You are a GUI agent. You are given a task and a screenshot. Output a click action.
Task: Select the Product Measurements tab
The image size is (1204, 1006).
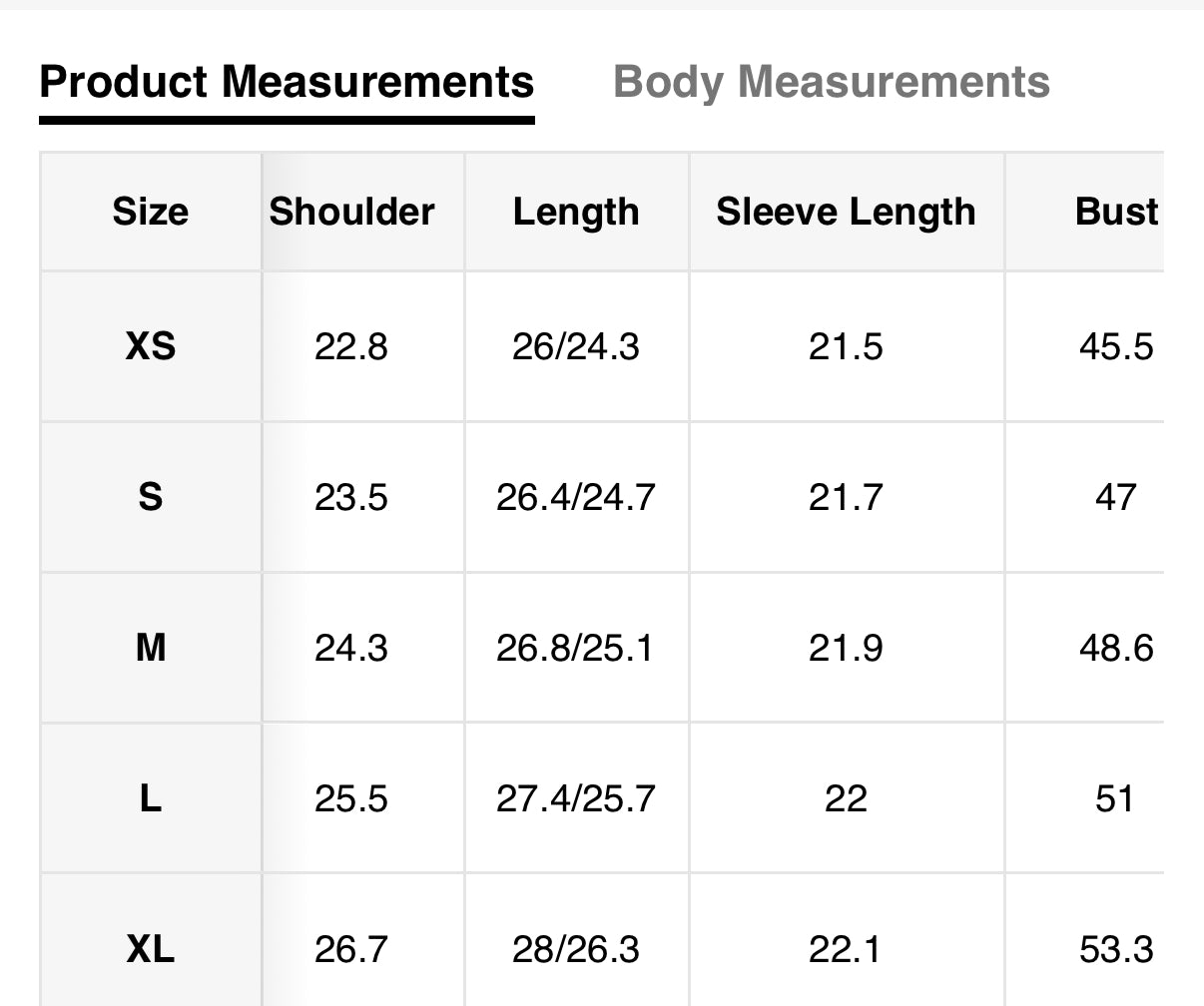pos(287,82)
